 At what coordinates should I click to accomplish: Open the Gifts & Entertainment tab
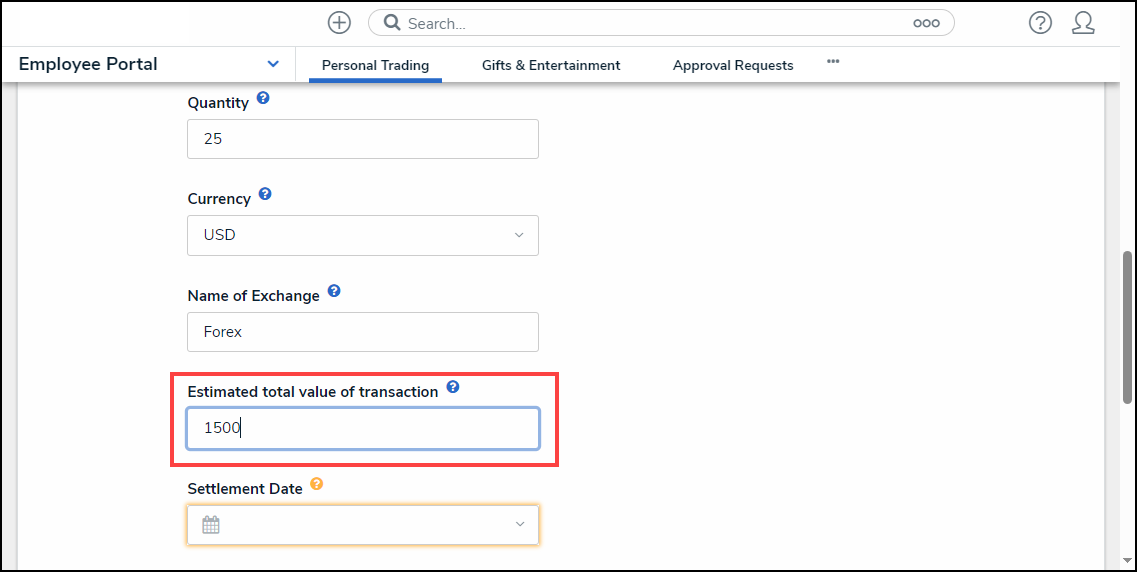(551, 65)
